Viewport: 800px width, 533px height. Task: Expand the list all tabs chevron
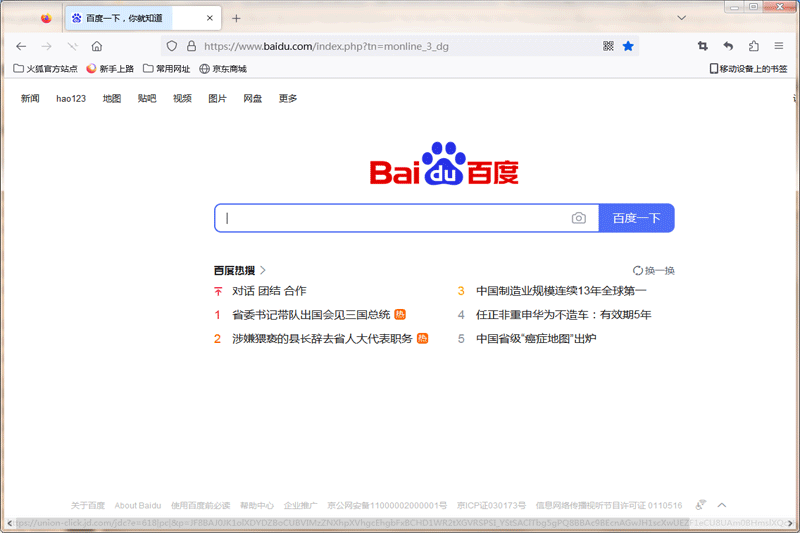pos(682,18)
